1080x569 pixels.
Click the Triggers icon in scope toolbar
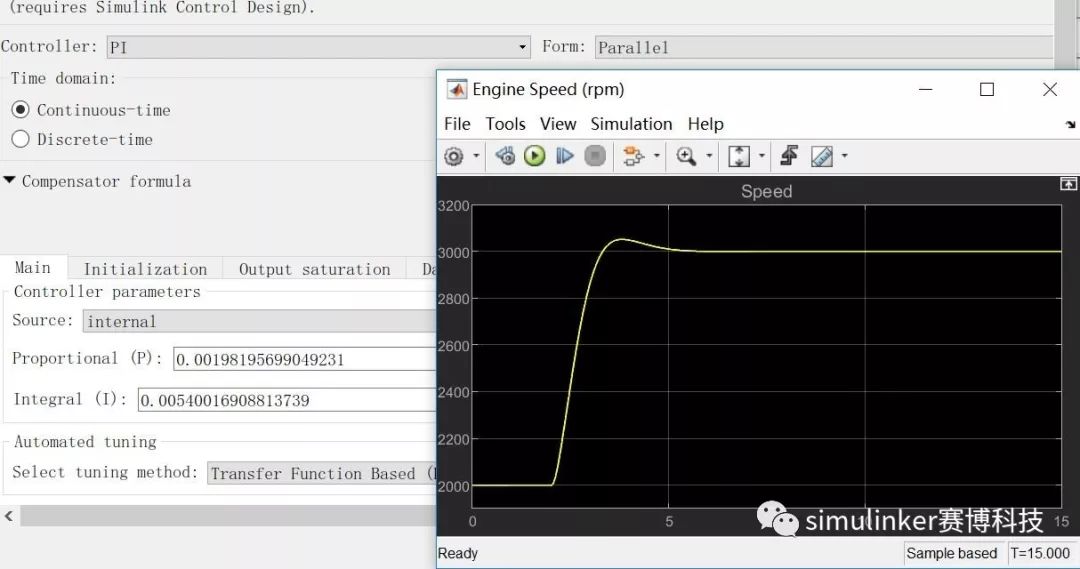point(789,156)
